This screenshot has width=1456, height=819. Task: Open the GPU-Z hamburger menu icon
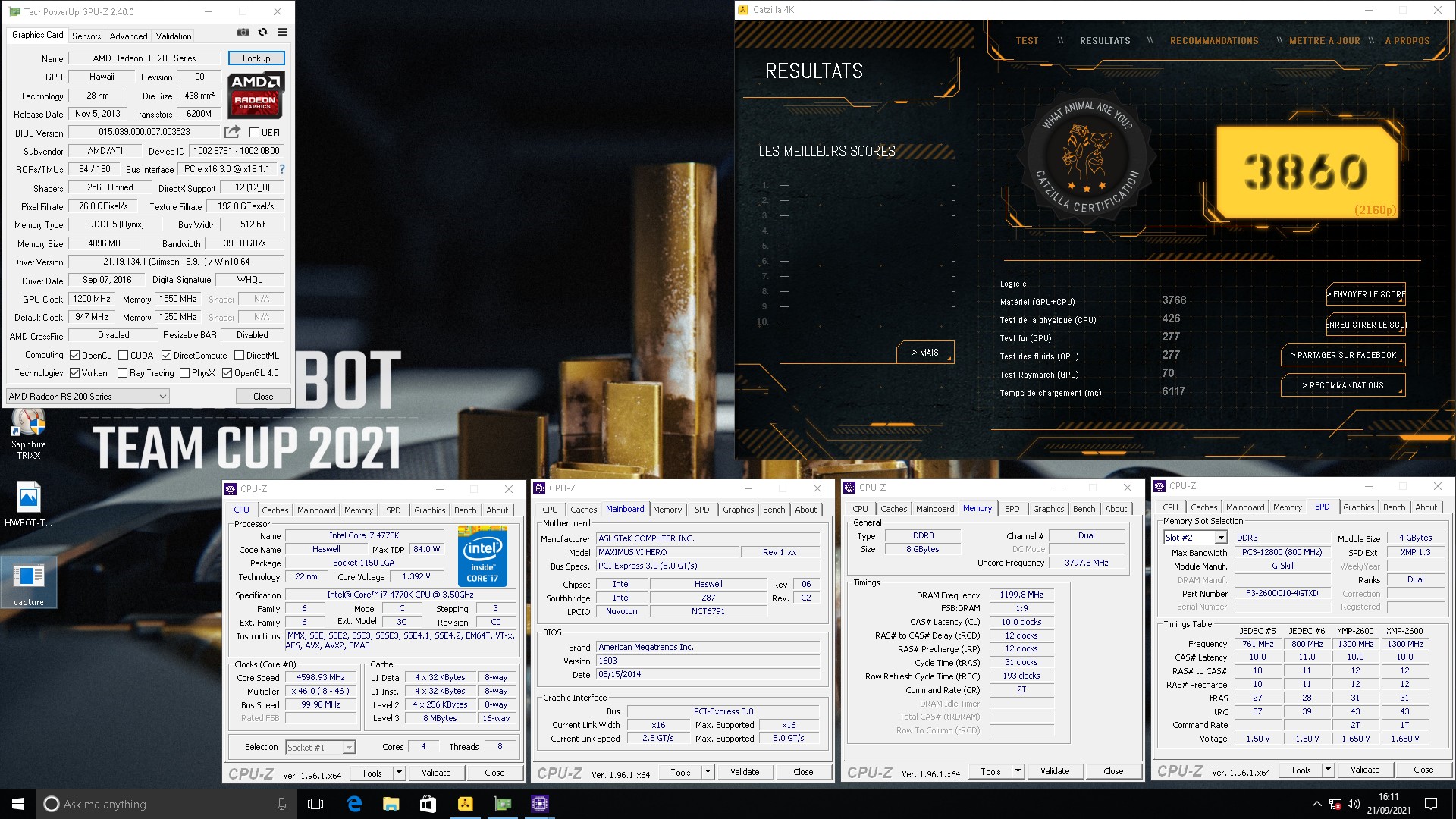click(x=282, y=33)
